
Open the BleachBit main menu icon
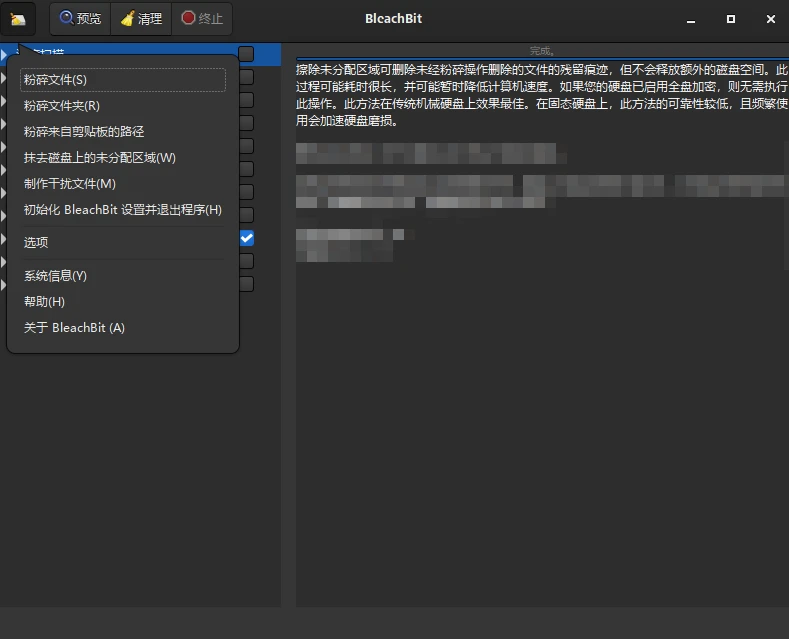[18, 19]
